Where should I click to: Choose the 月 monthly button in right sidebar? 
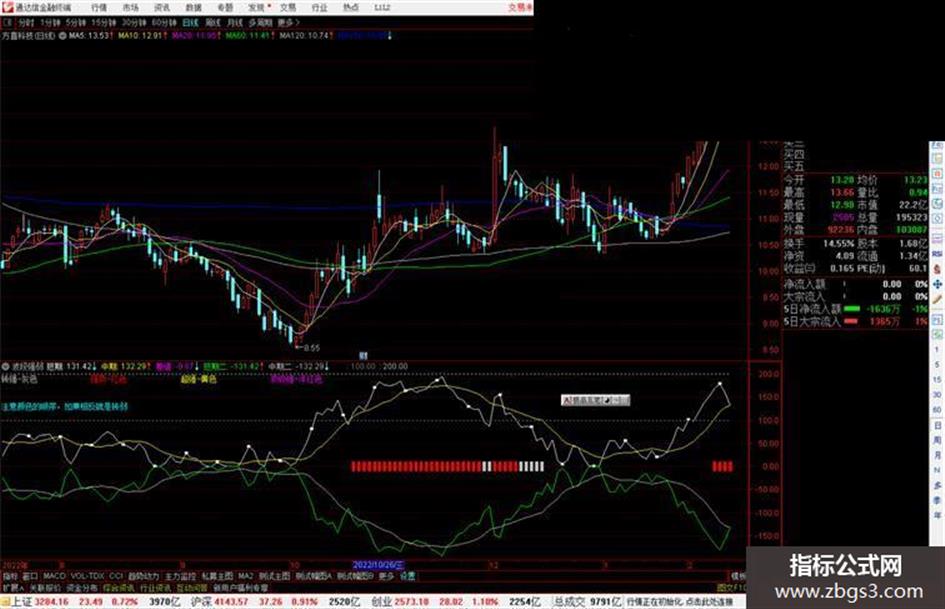(937, 455)
